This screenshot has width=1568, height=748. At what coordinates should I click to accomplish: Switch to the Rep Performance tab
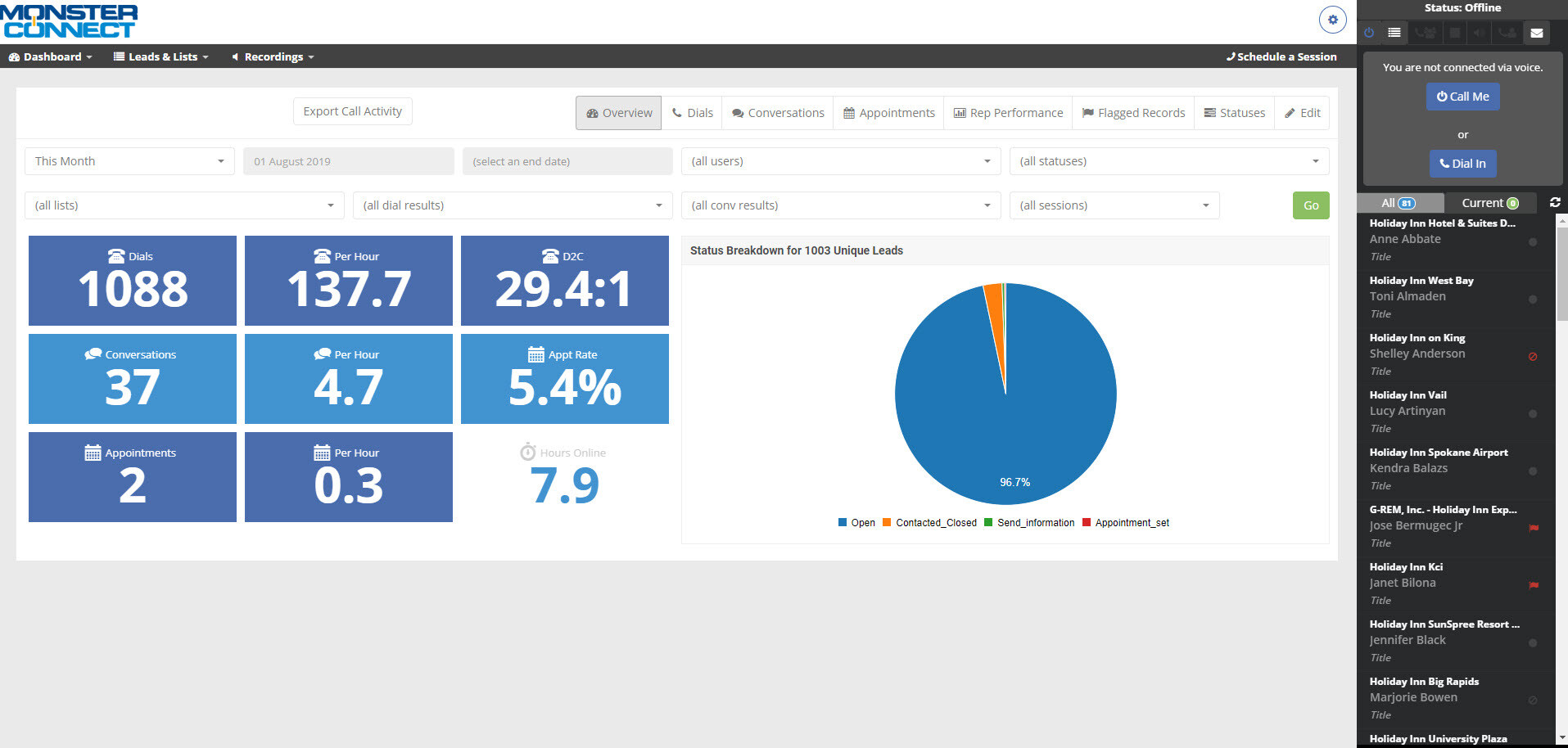click(x=1008, y=113)
